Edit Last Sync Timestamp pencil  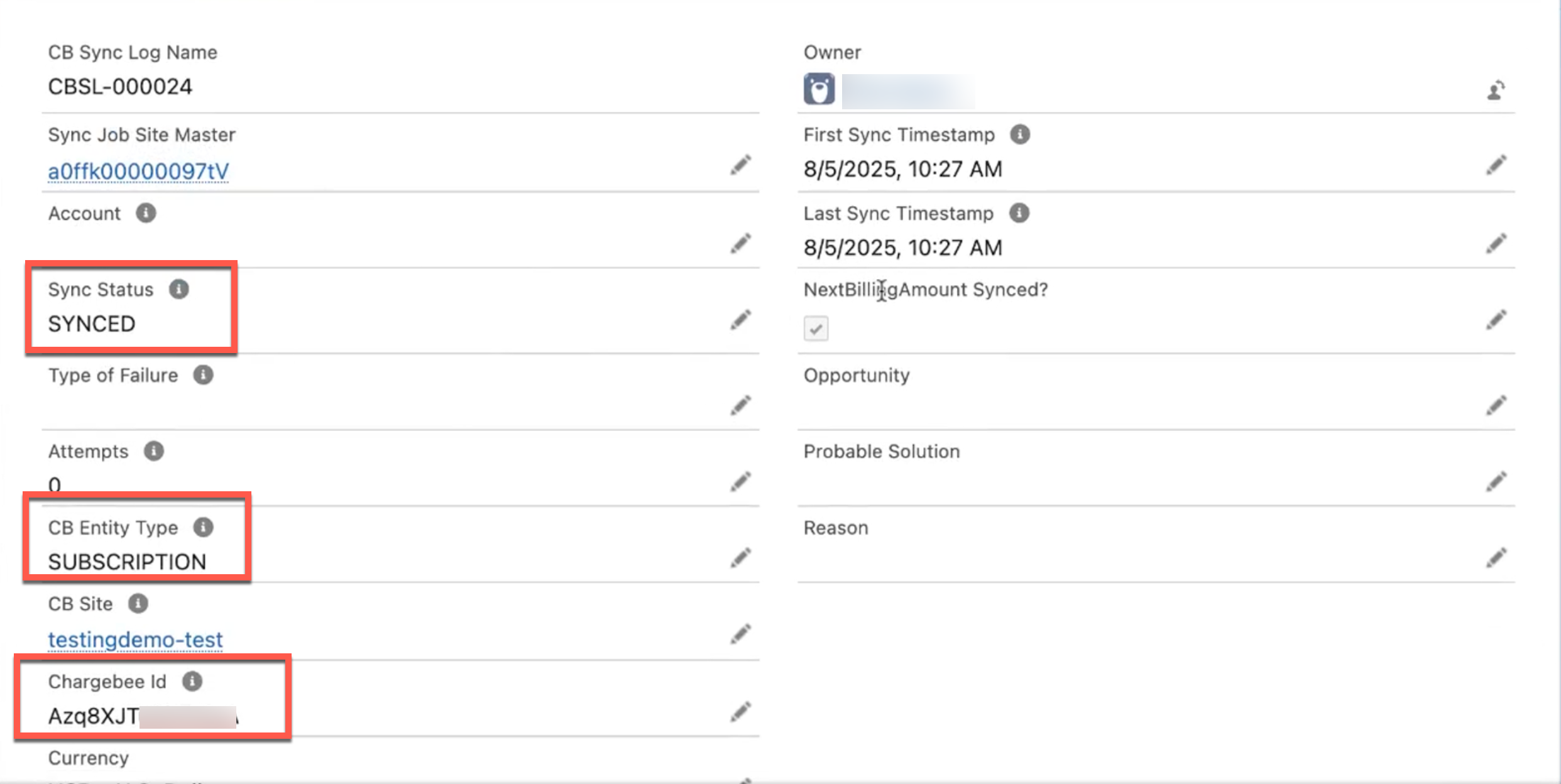point(1496,243)
